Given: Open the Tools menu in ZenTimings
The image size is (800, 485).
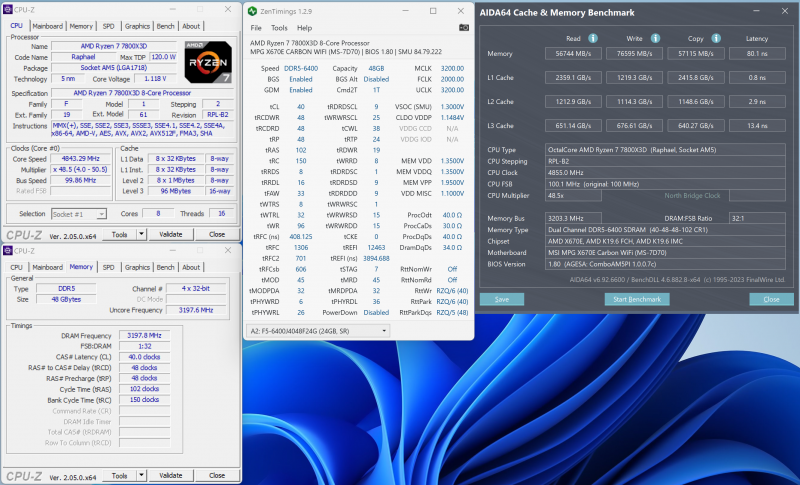Looking at the screenshot, I should tap(279, 28).
